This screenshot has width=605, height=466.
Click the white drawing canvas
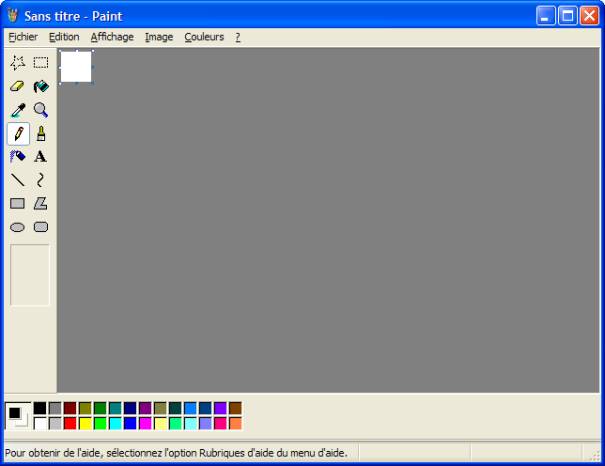pos(76,66)
